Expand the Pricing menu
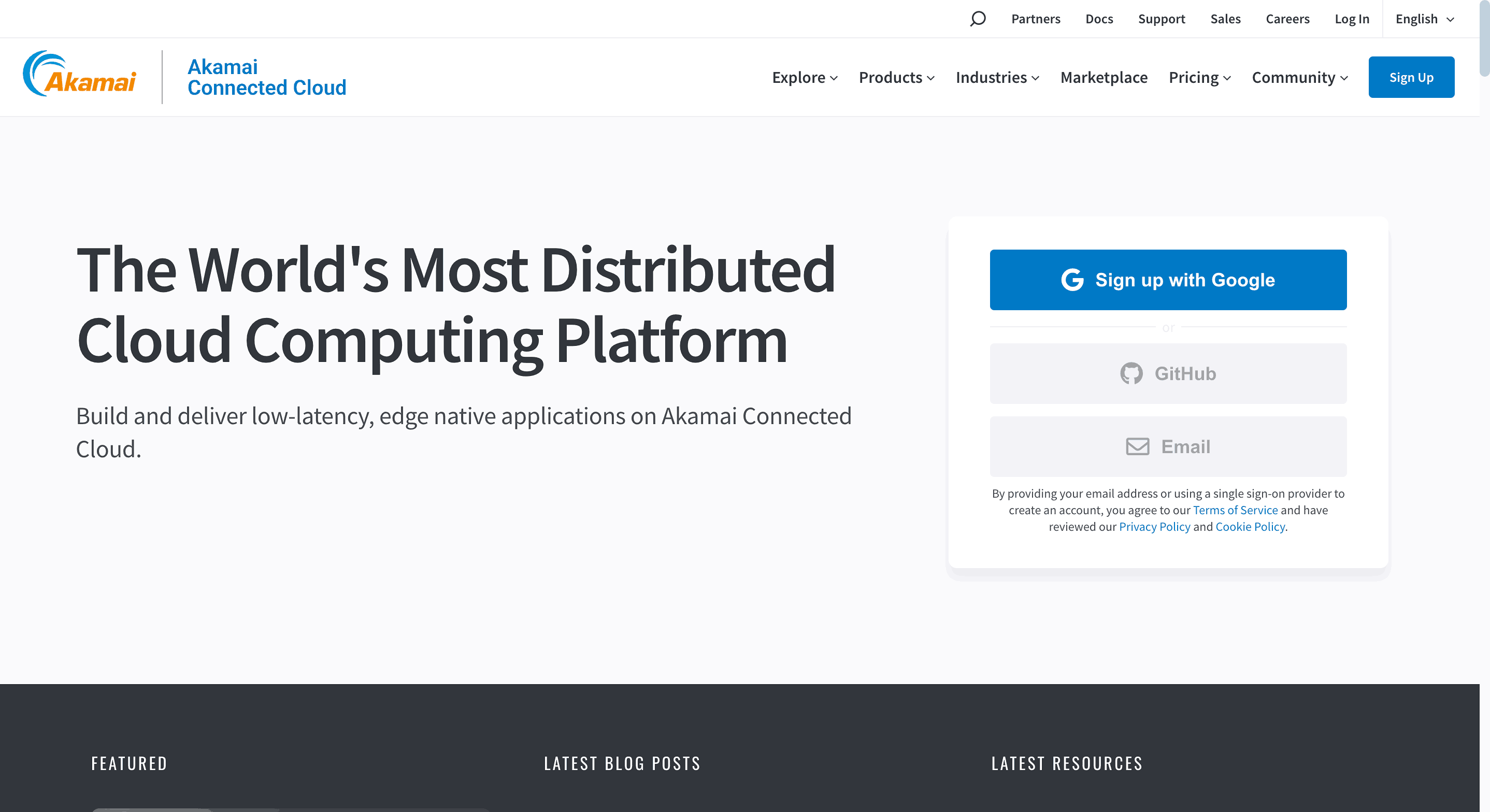Screen dimensions: 1490x812 pyautogui.click(x=1199, y=78)
